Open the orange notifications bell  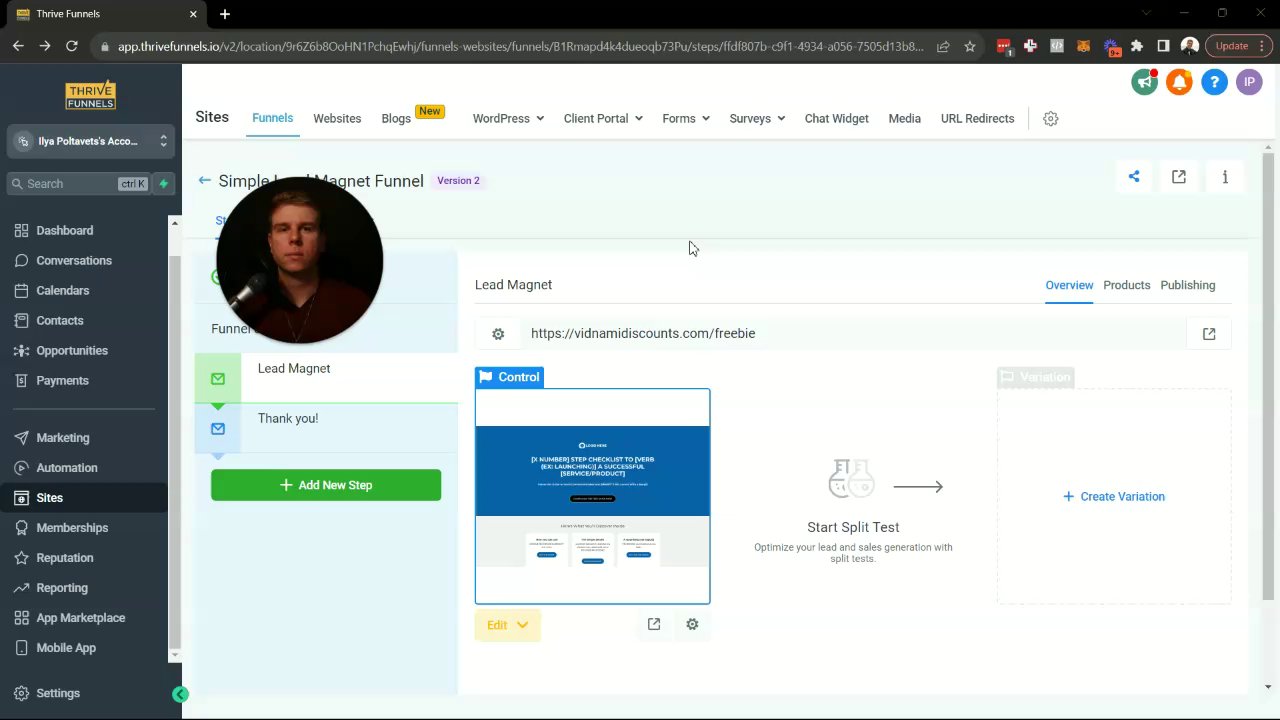(x=1180, y=82)
